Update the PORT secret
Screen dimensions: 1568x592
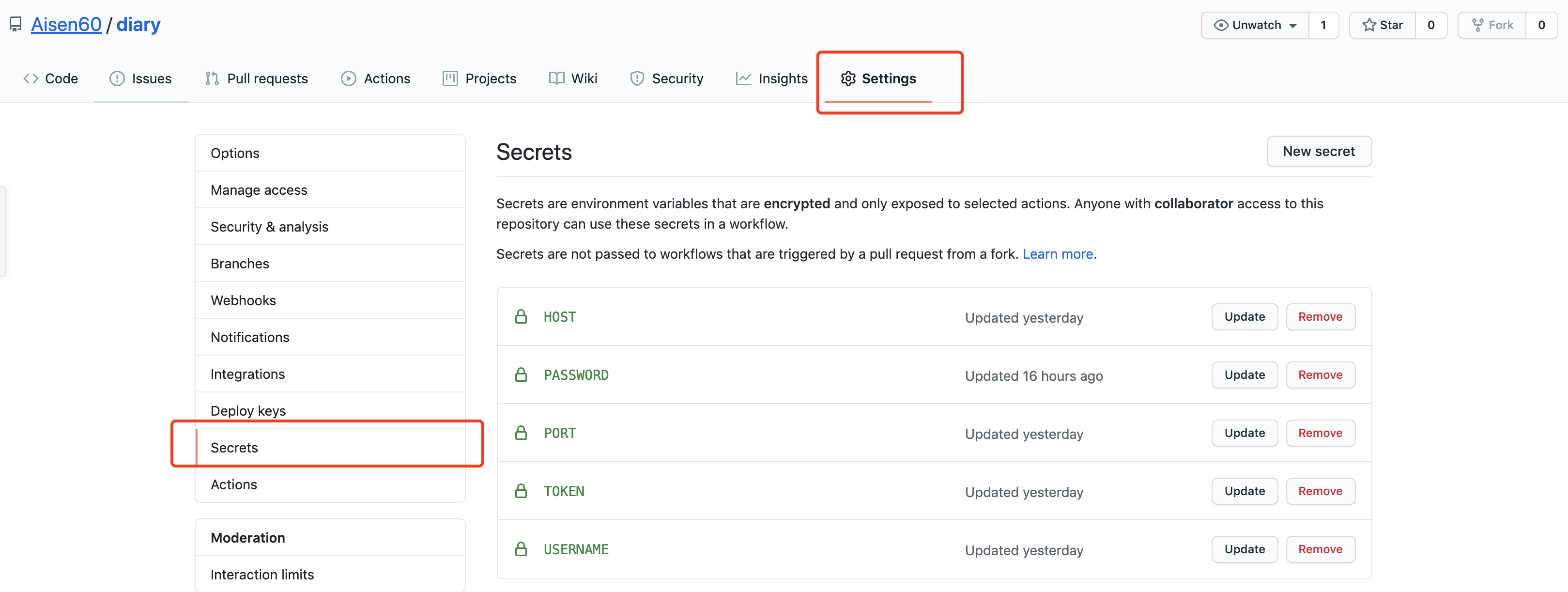(x=1244, y=433)
